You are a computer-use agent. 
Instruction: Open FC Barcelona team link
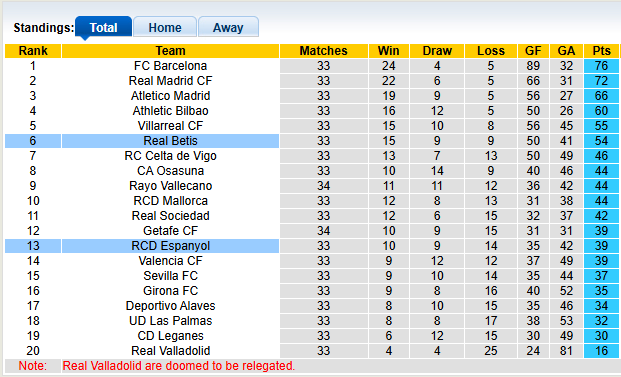pos(170,66)
